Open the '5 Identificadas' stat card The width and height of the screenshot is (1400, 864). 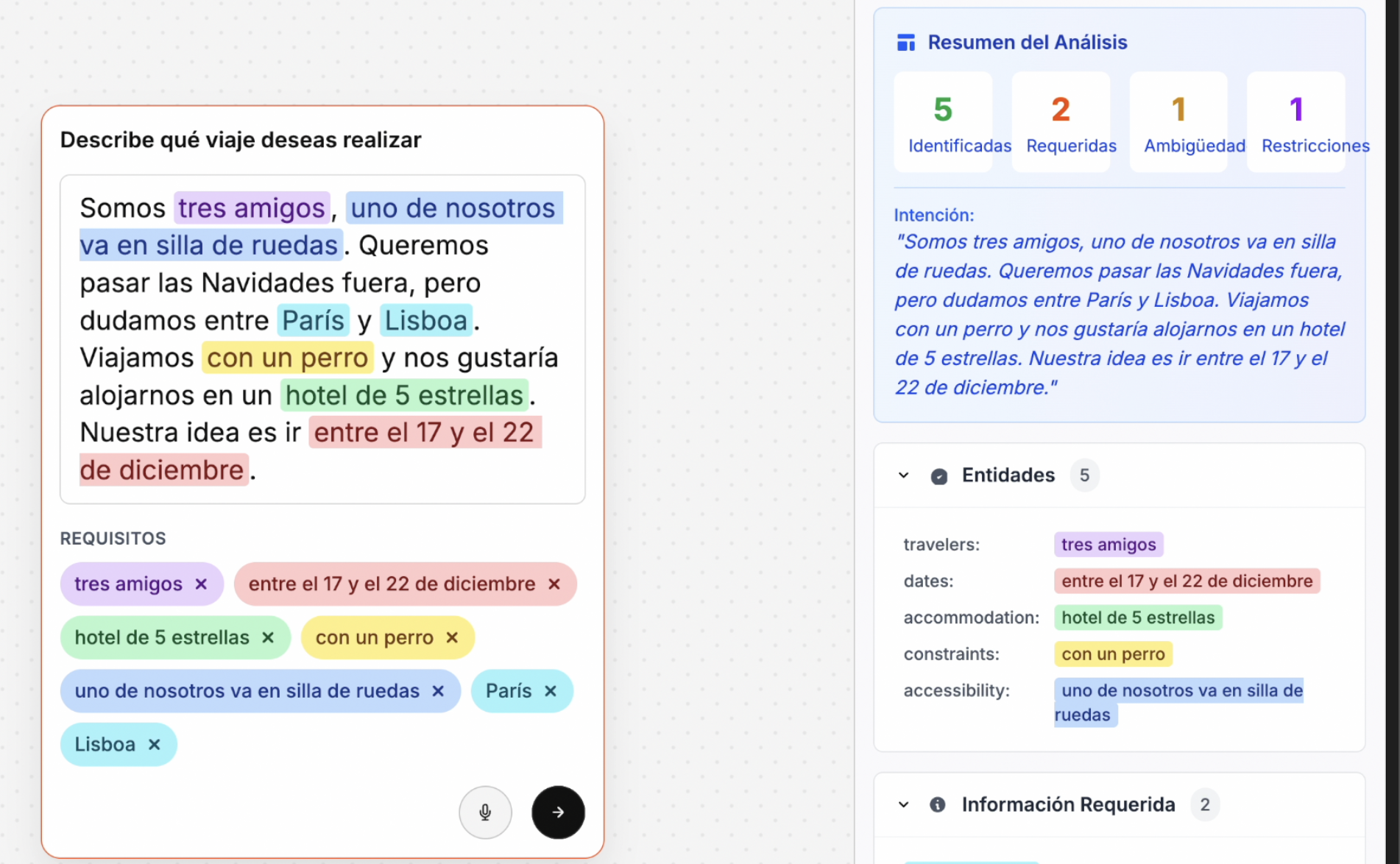click(x=943, y=121)
